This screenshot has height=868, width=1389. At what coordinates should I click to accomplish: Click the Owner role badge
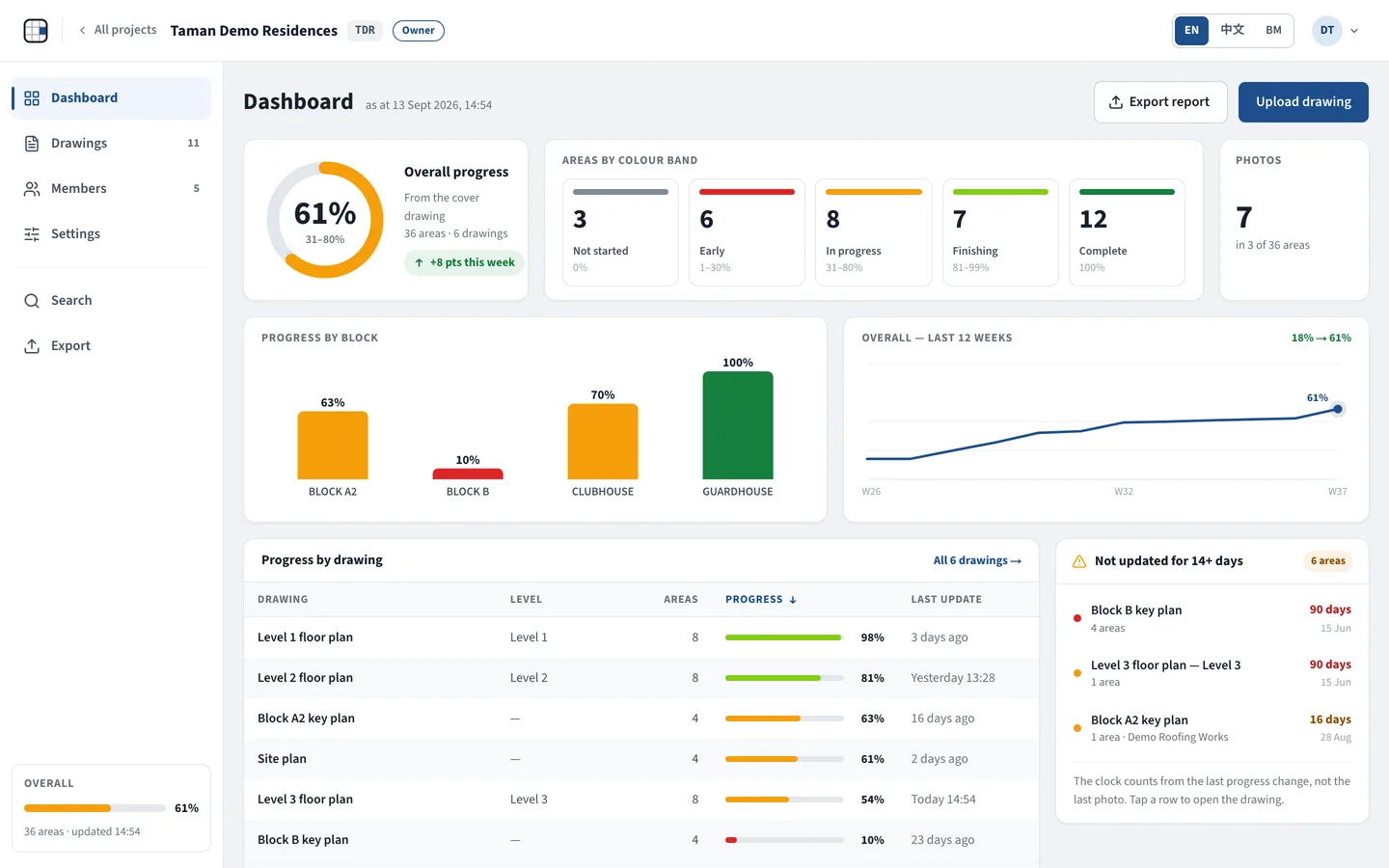pyautogui.click(x=419, y=31)
